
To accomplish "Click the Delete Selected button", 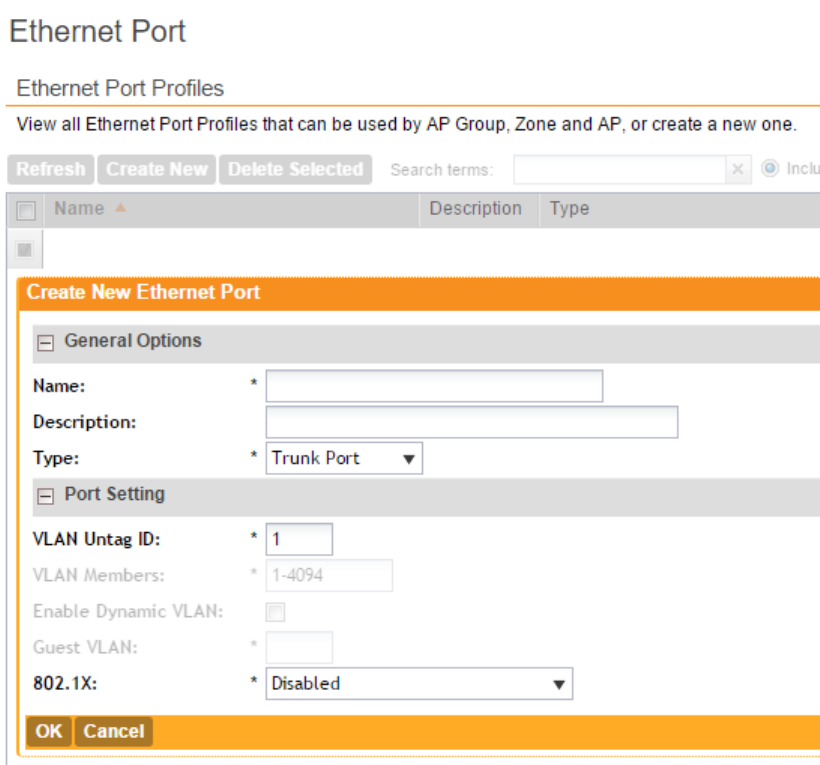I will coord(295,169).
